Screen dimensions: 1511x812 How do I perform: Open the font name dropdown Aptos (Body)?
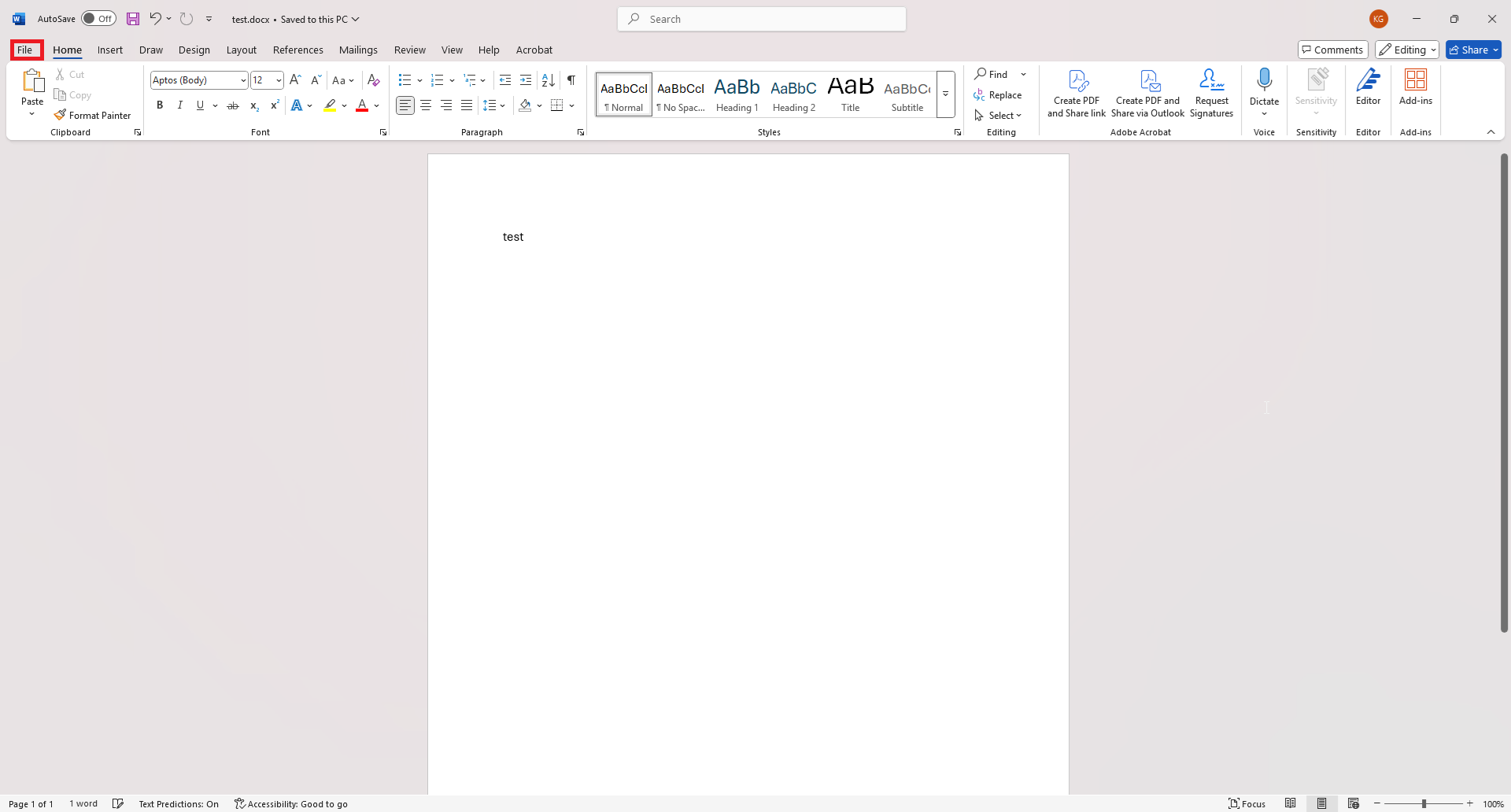tap(199, 80)
